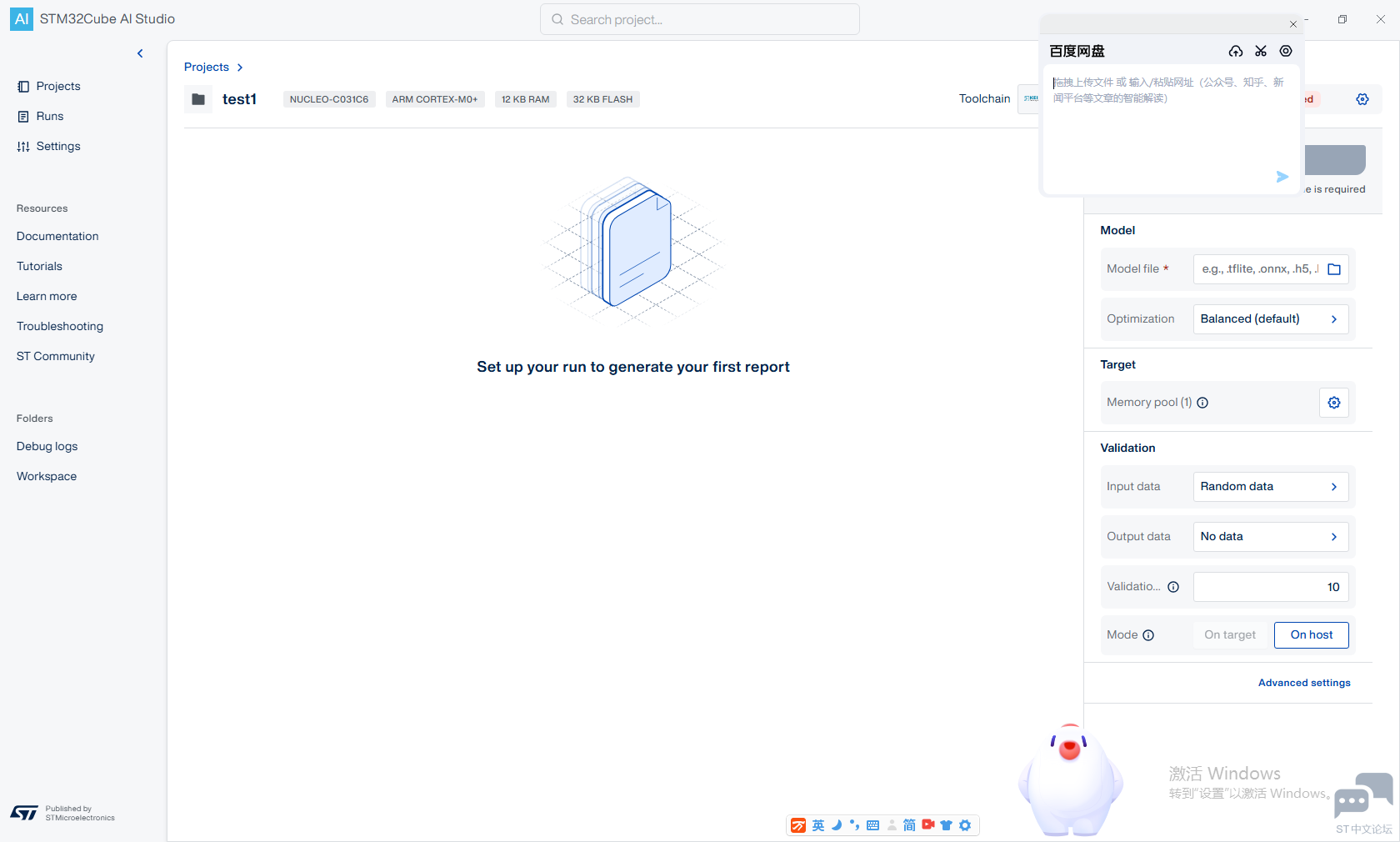Open the Tutorials resource link
The image size is (1400, 842).
(39, 266)
